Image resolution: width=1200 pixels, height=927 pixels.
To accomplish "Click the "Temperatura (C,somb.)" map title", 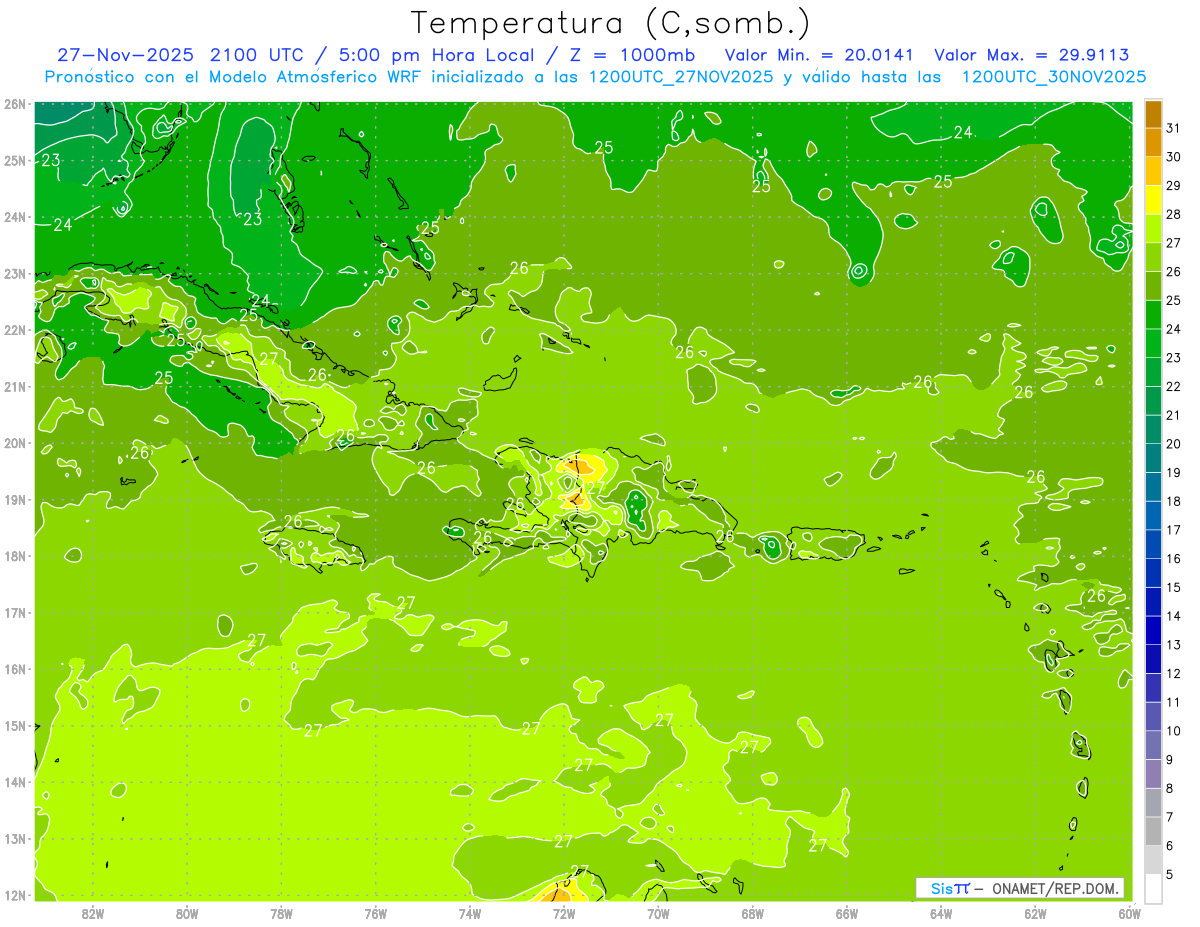I will (x=611, y=23).
